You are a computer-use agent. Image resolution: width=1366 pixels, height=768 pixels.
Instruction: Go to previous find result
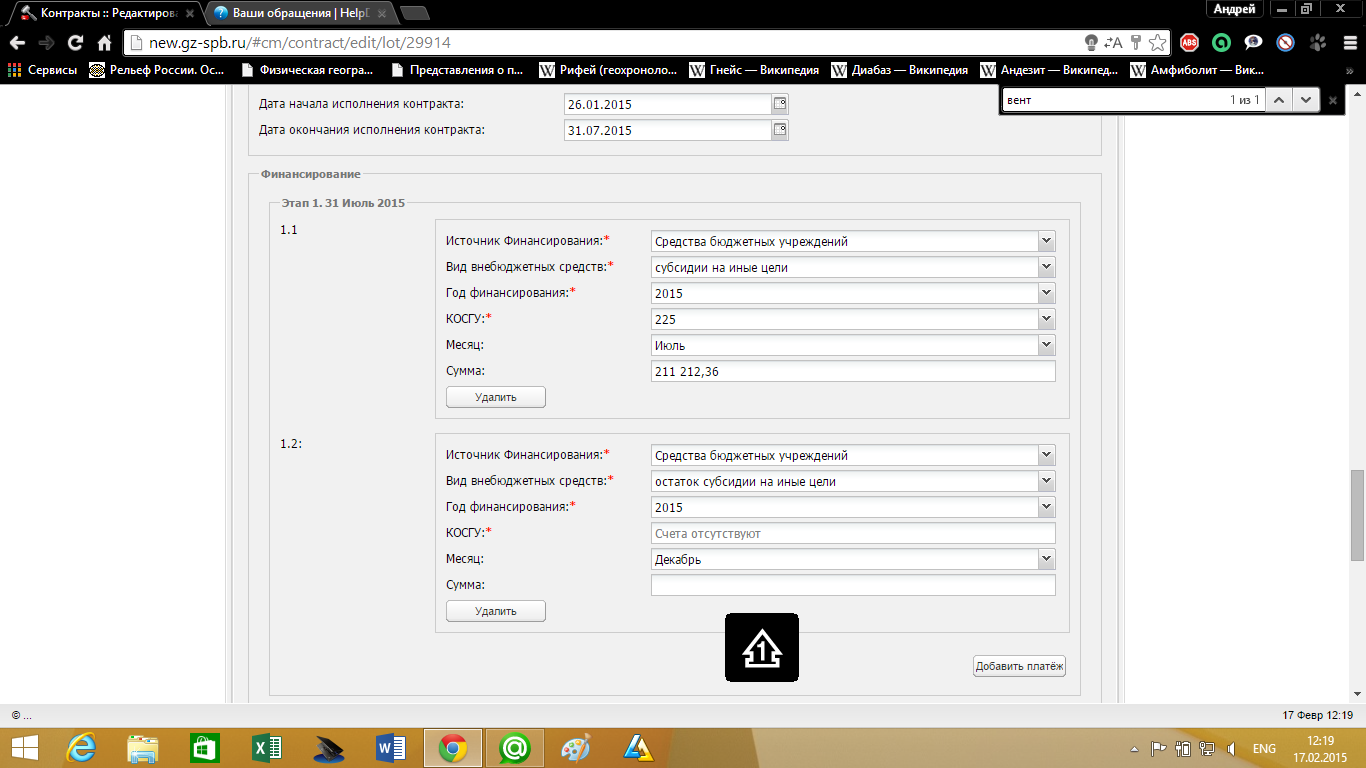pyautogui.click(x=1279, y=99)
